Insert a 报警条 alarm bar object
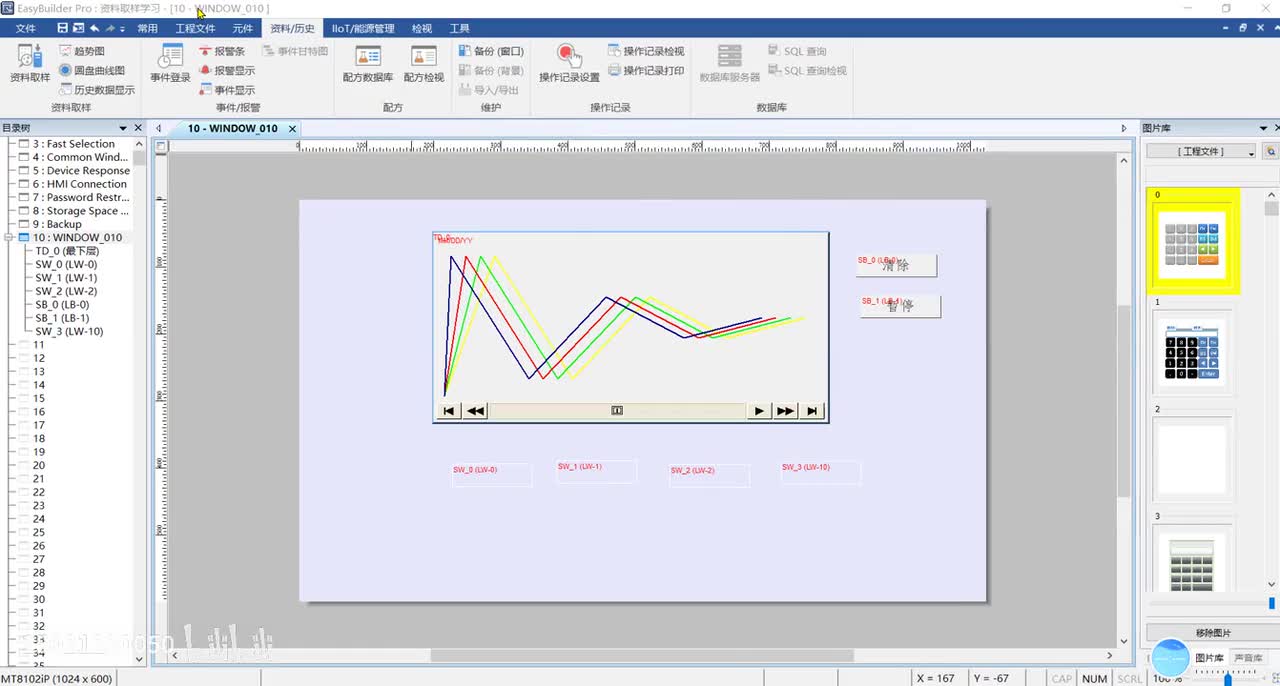Viewport: 1280px width, 686px height. [x=221, y=51]
